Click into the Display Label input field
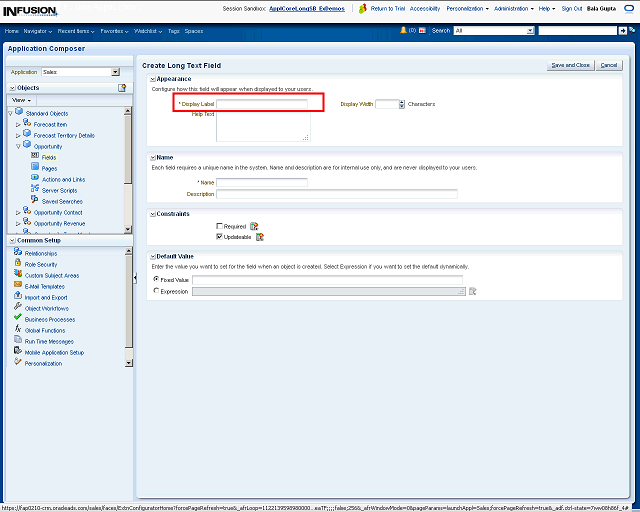The height and width of the screenshot is (512, 640). pyautogui.click(x=262, y=103)
